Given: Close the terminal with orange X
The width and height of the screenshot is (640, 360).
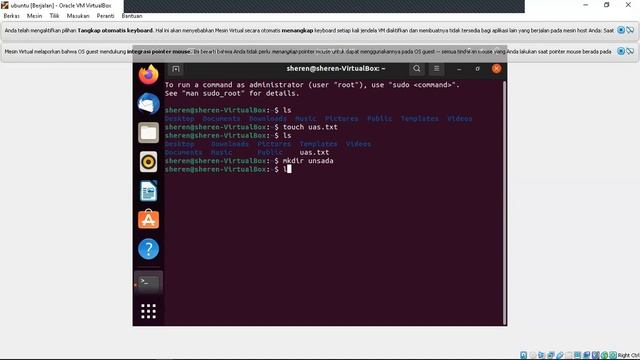Looking at the screenshot, I should 496,69.
